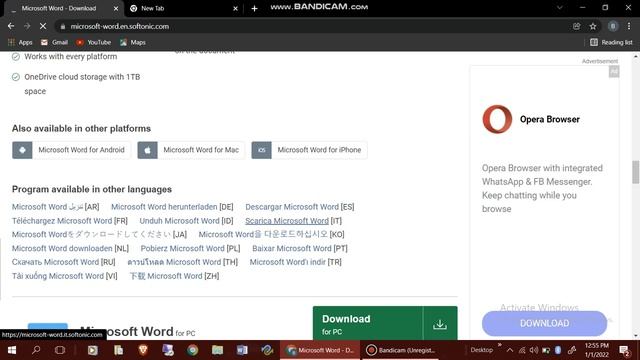Image resolution: width=640 pixels, height=360 pixels.
Task: Show hidden system tray icons
Action: tap(510, 350)
